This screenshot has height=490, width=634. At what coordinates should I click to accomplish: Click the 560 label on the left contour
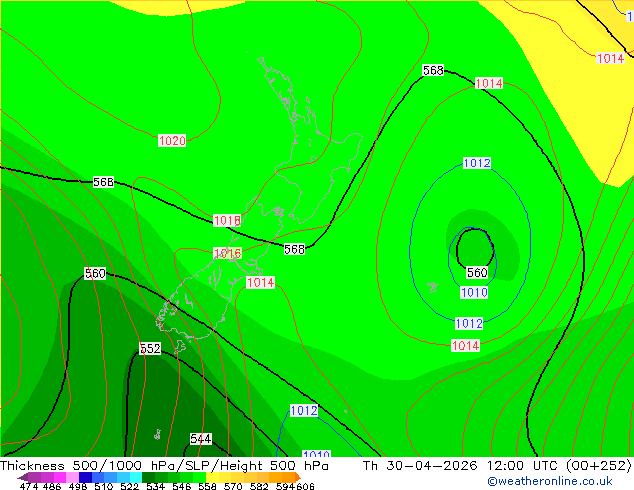click(95, 273)
